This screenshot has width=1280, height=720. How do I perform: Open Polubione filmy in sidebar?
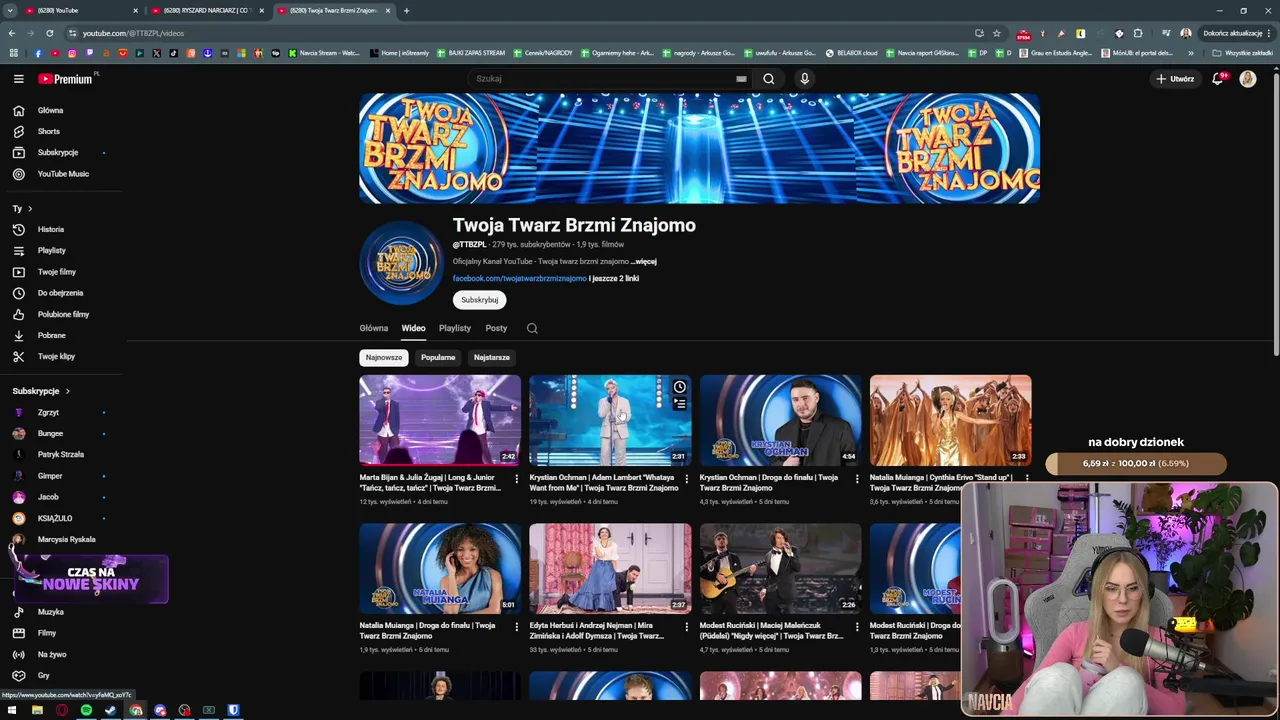pos(62,314)
